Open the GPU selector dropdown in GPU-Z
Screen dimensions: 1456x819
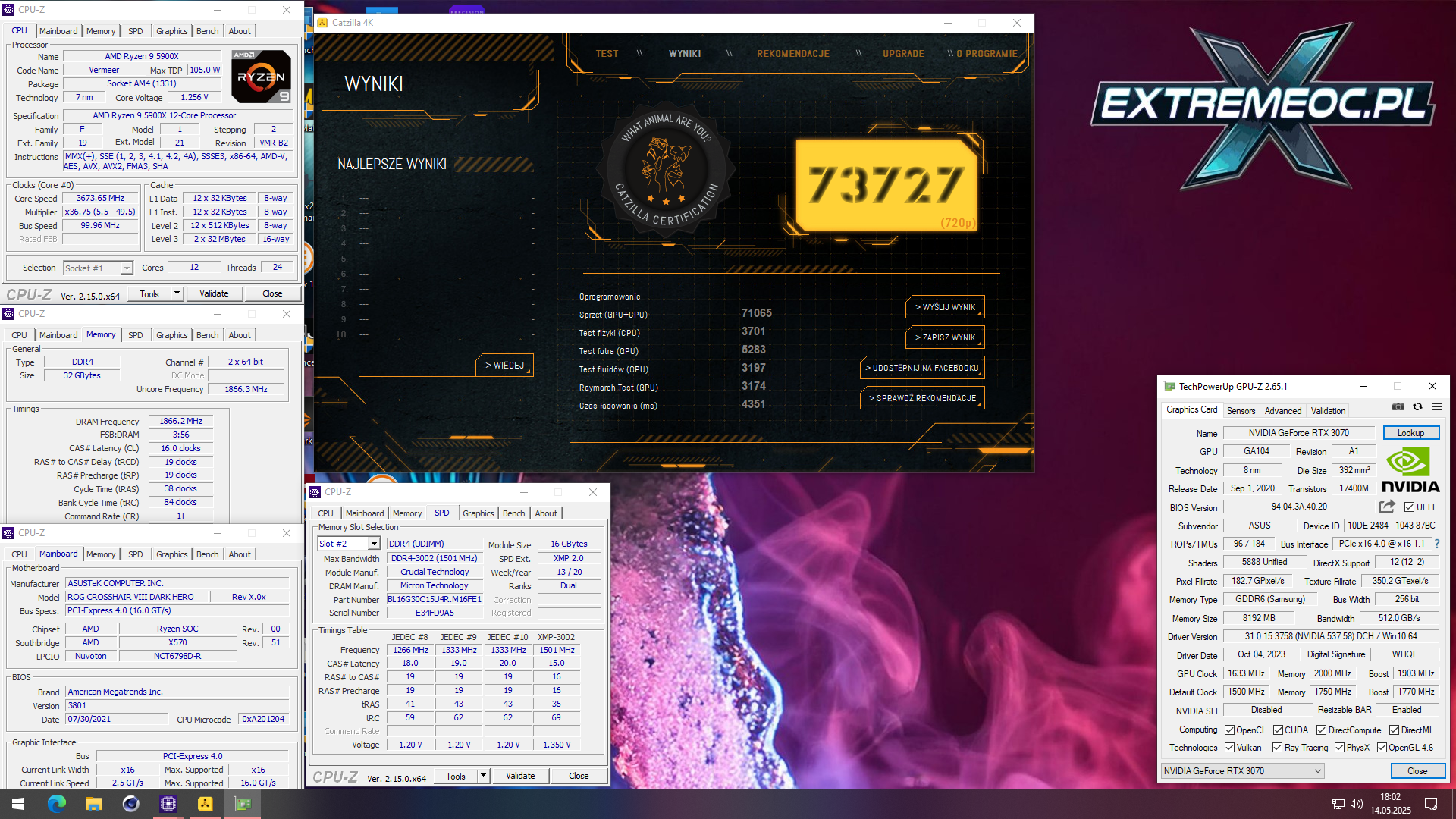(1243, 771)
